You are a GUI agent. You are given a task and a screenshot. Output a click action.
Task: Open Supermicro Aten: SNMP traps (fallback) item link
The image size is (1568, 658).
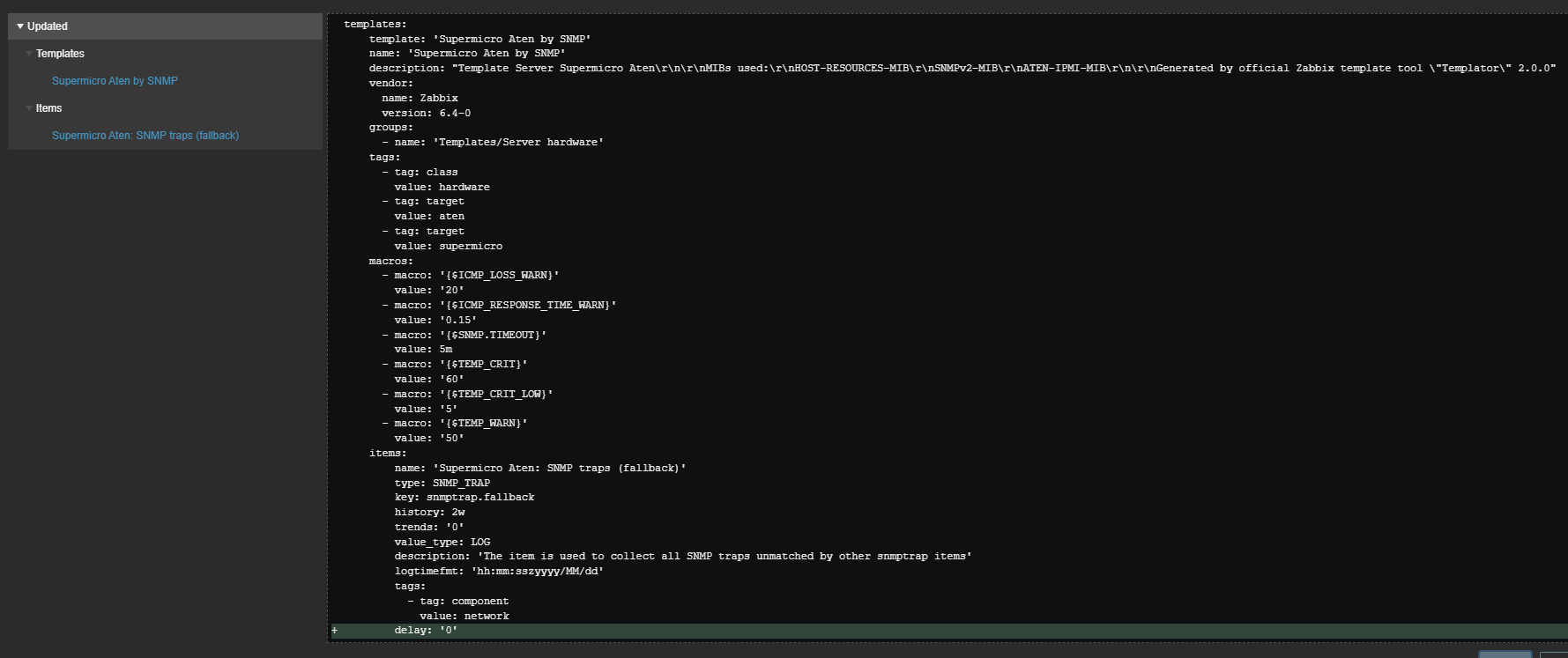coord(145,136)
